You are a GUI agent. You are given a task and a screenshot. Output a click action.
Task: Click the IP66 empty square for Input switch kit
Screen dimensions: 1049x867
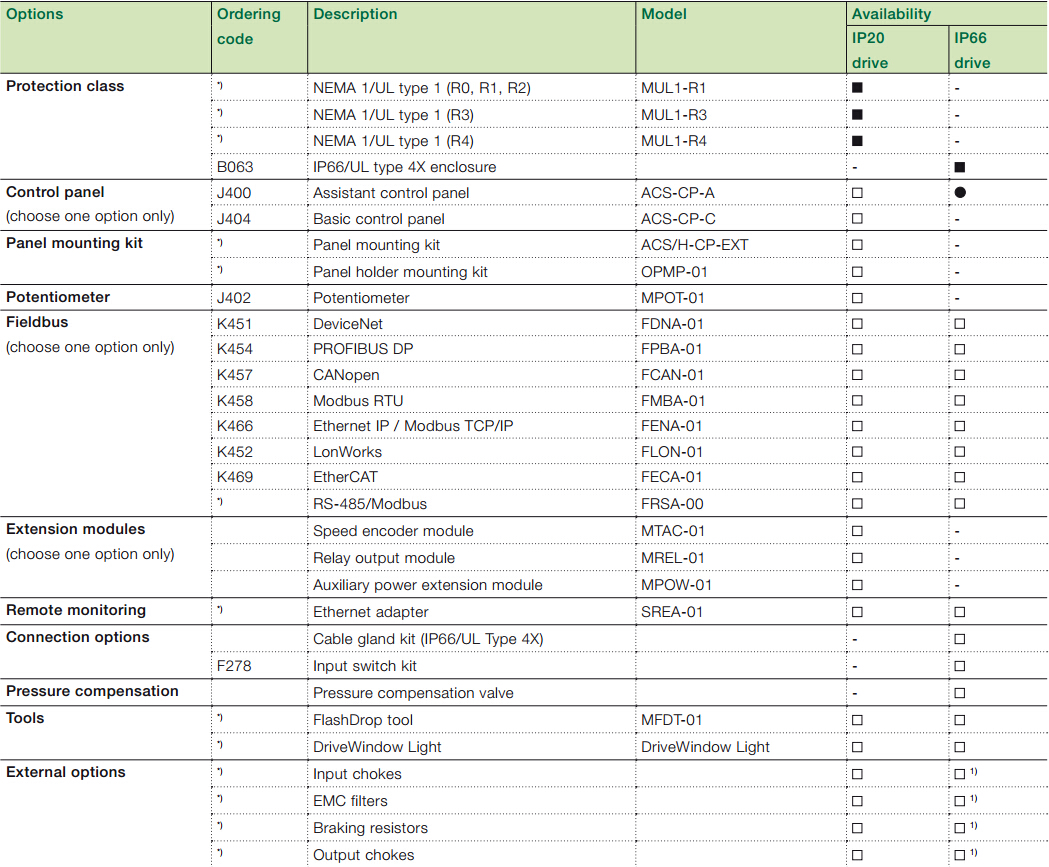click(959, 666)
